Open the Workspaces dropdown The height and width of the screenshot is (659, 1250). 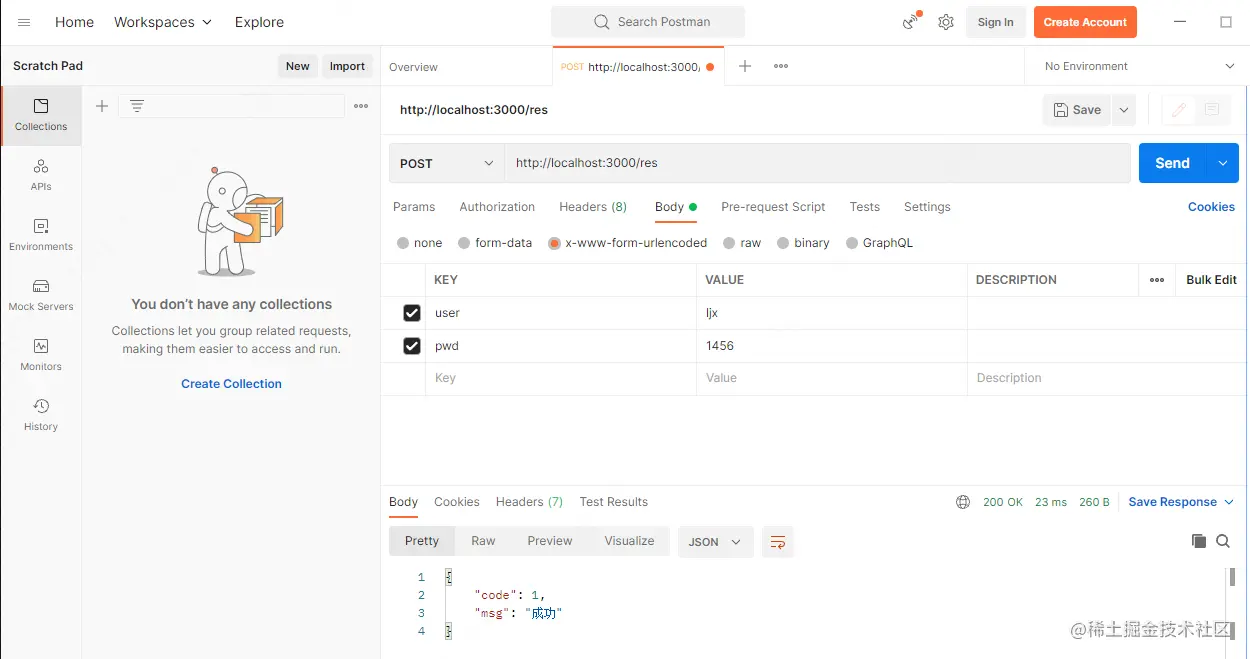coord(163,22)
